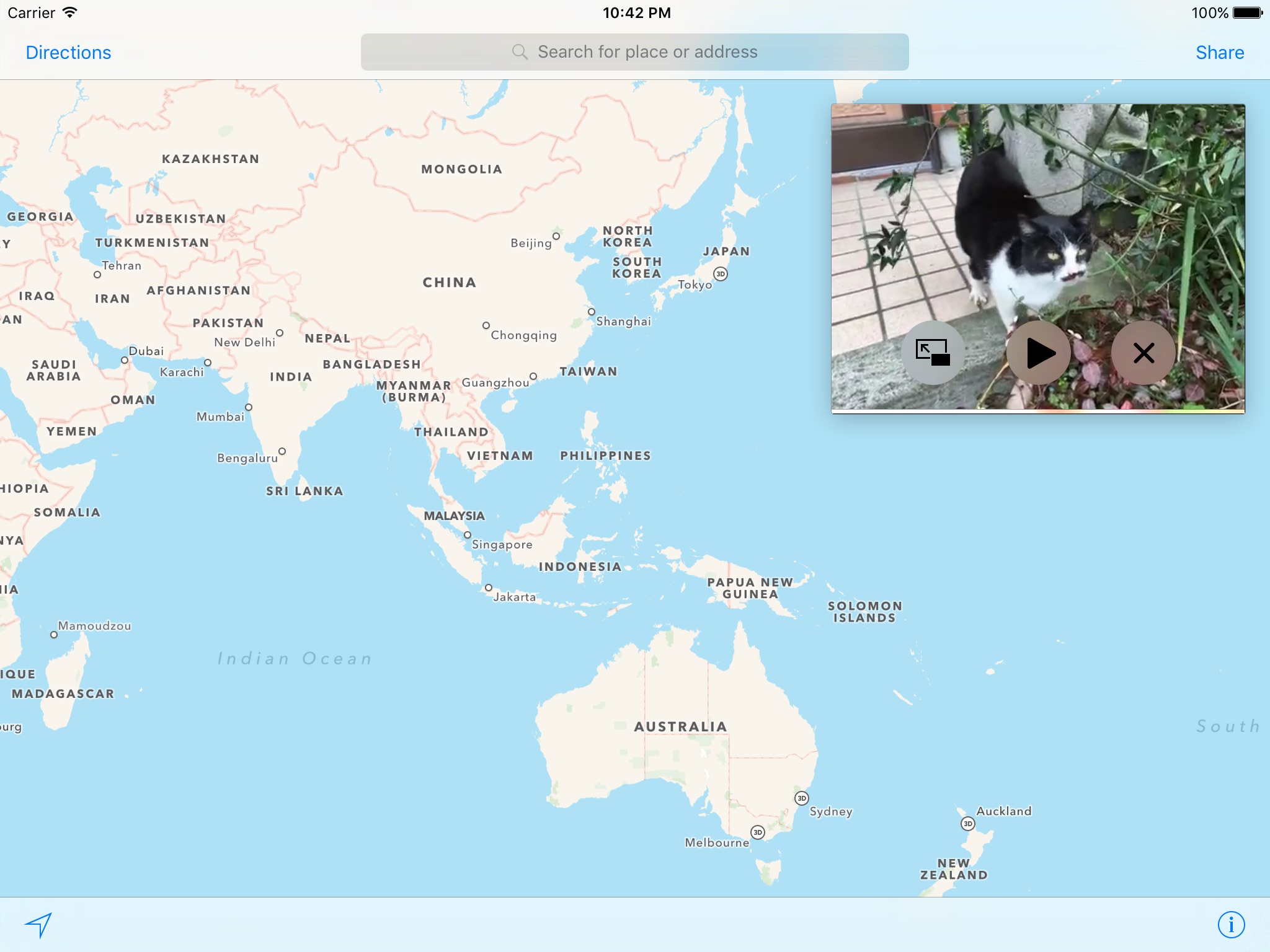Select the Beijing city marker
This screenshot has height=952, width=1270.
(x=556, y=236)
